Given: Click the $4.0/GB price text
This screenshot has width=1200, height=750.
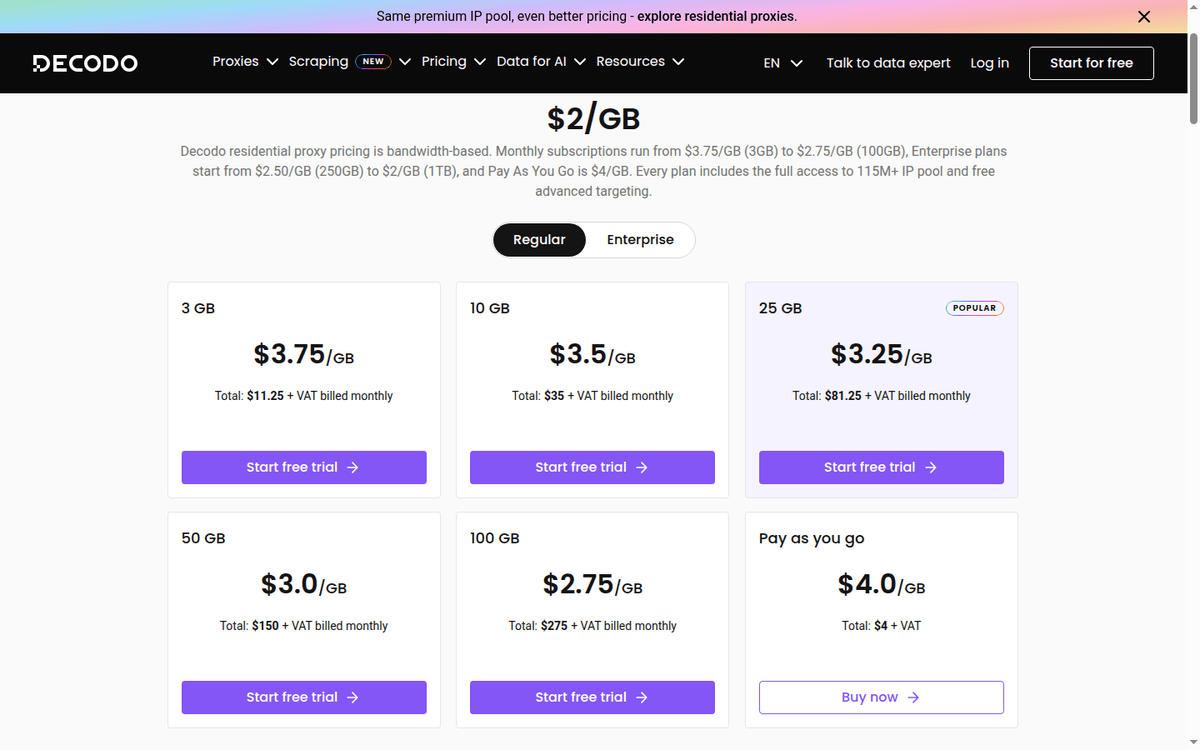Looking at the screenshot, I should [881, 585].
